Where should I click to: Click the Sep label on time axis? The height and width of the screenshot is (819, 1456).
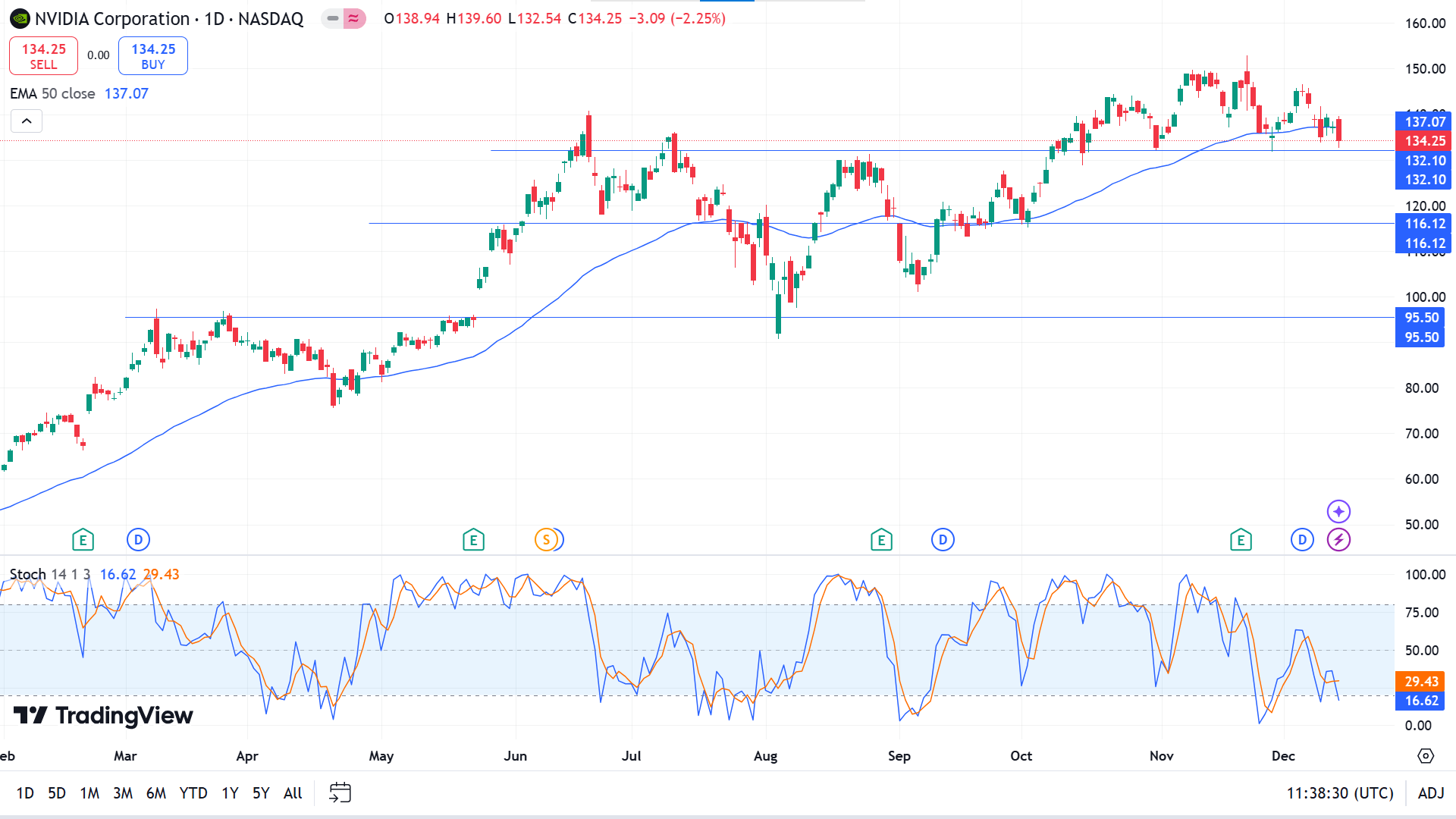point(899,756)
